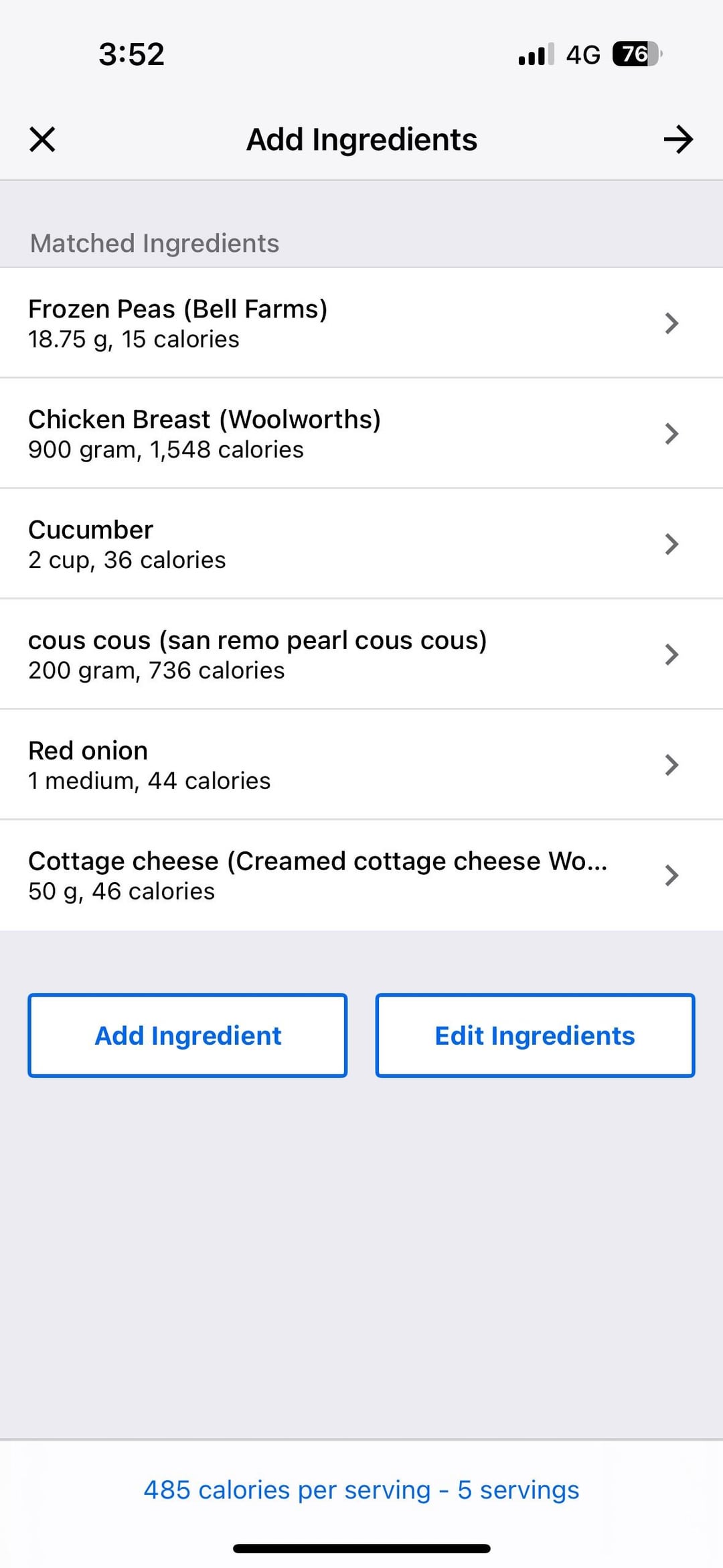This screenshot has height=1568, width=723.
Task: Tap chevron beside Cucumber entry
Action: pos(671,544)
